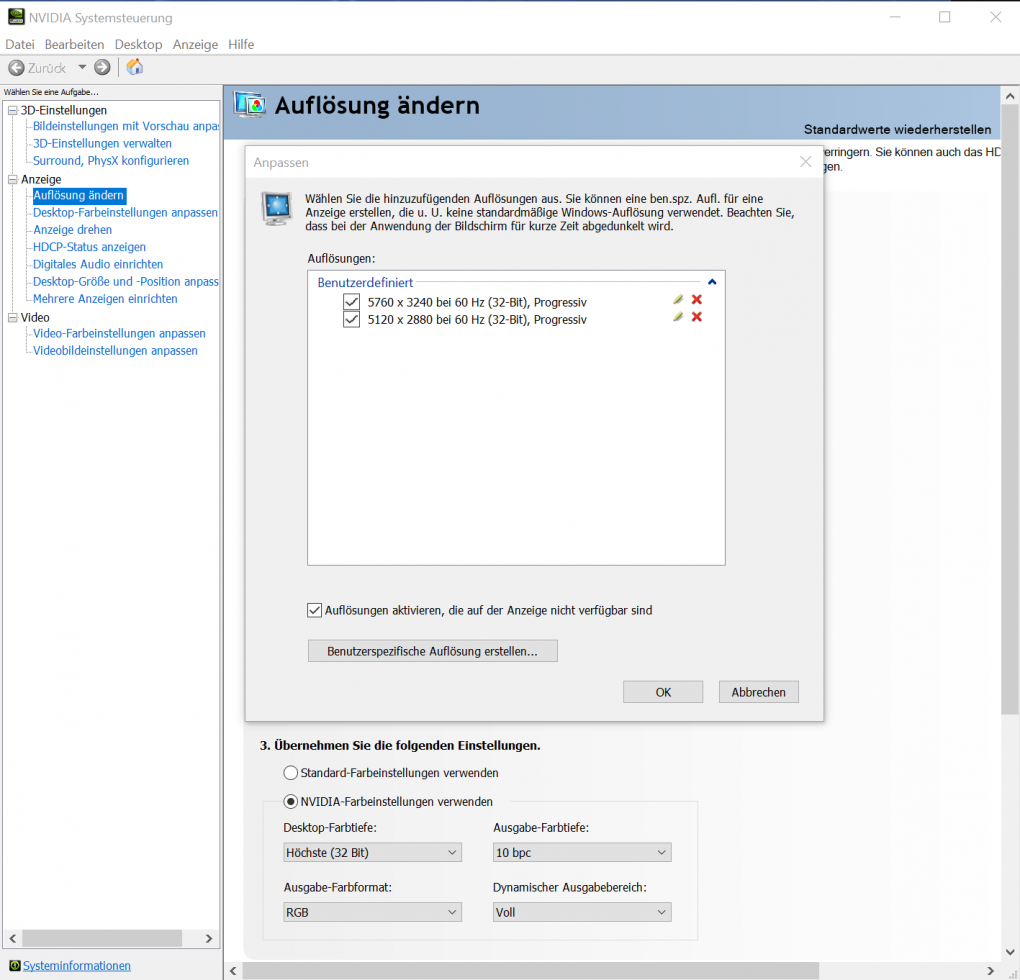Click the main panel vertical scrollbar up arrow
This screenshot has height=980, width=1020.
click(1010, 96)
